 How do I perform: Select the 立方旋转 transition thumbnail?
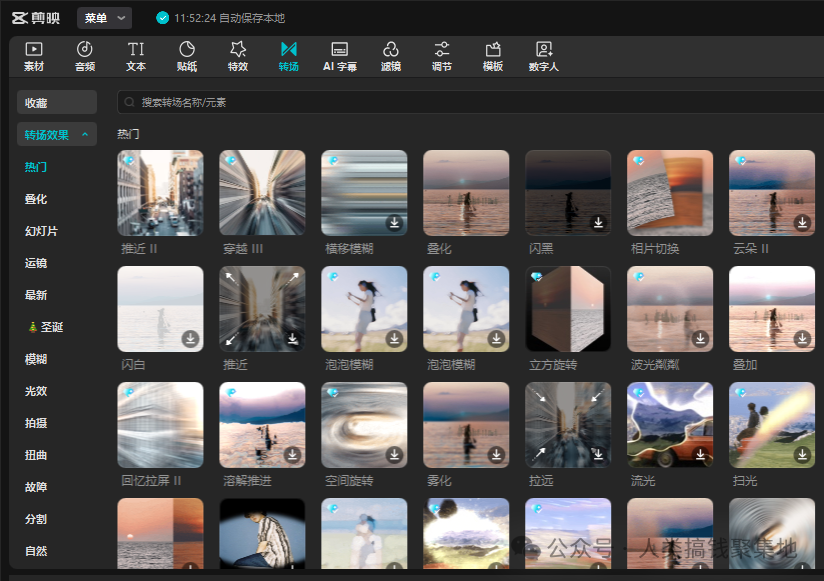pyautogui.click(x=568, y=309)
